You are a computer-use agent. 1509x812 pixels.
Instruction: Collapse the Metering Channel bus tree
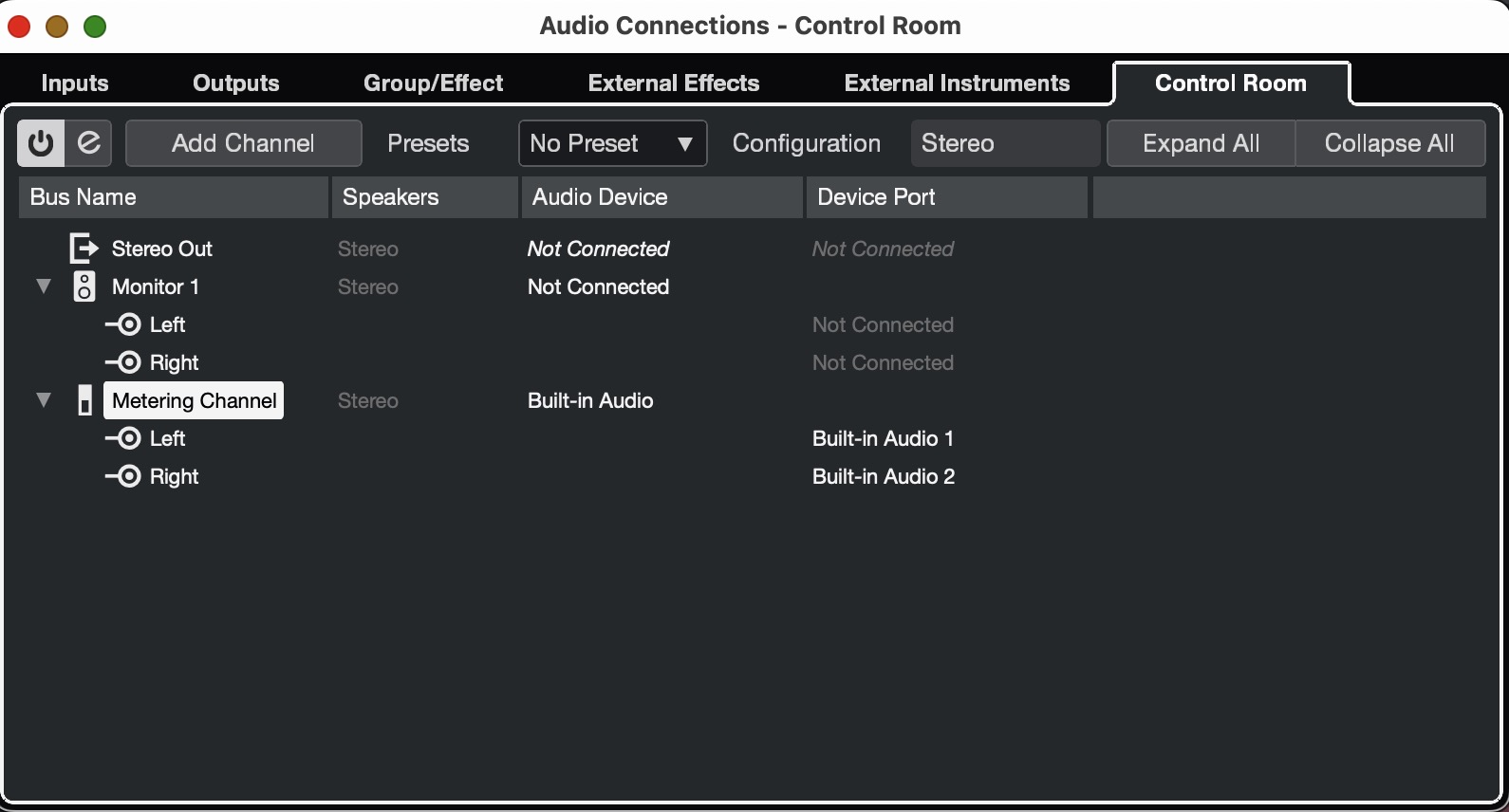click(44, 400)
